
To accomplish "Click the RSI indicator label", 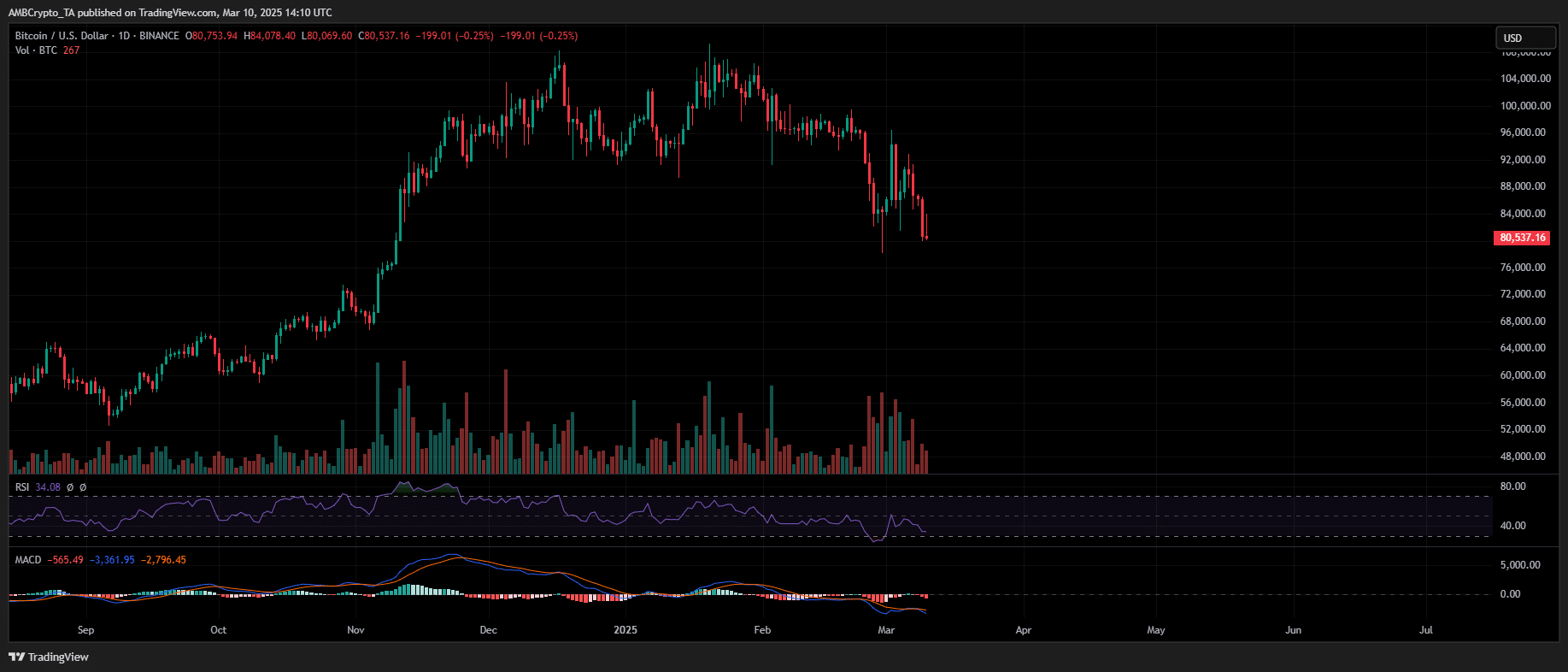I will pyautogui.click(x=22, y=487).
